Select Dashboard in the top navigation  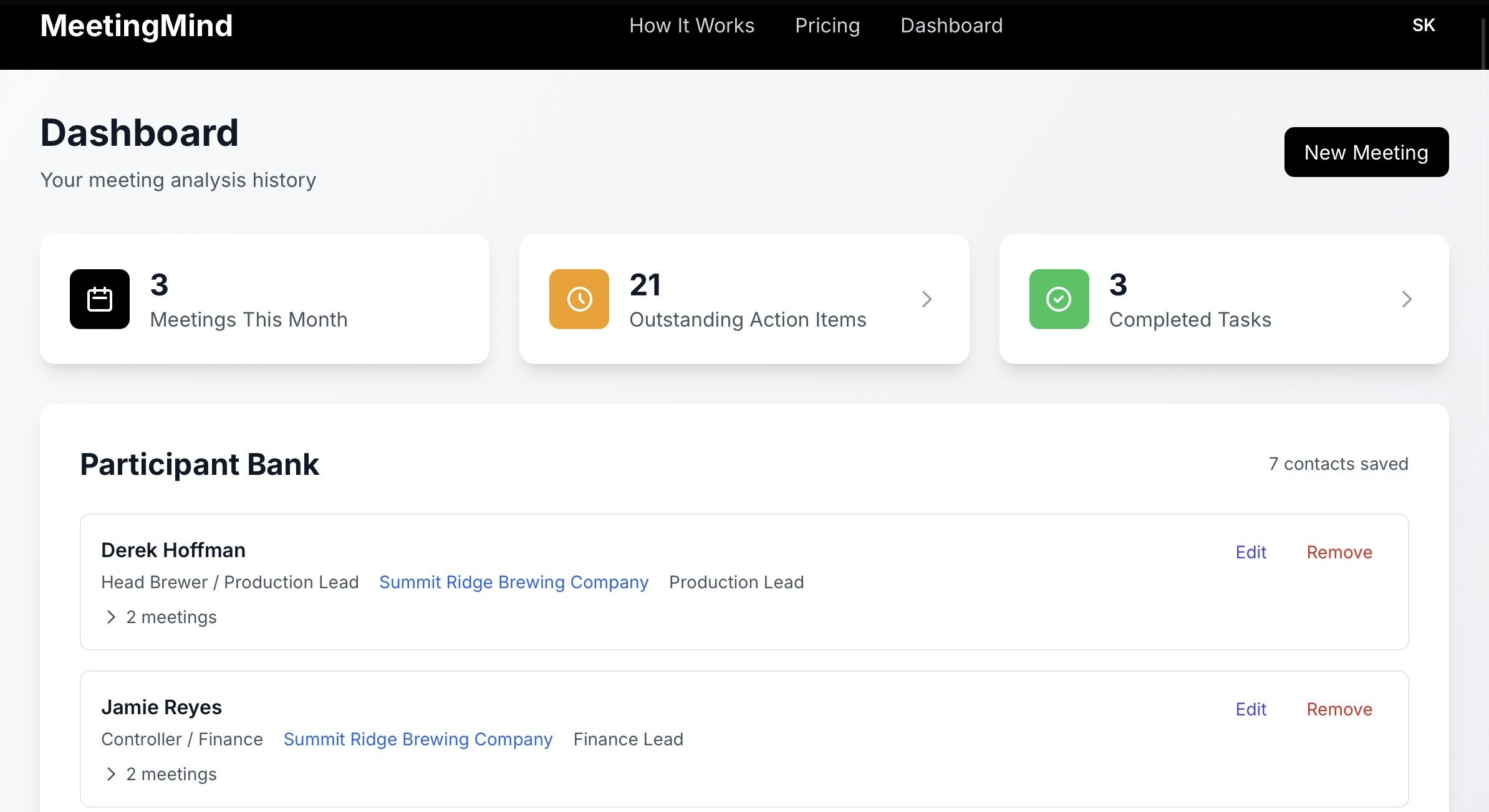pyautogui.click(x=951, y=26)
